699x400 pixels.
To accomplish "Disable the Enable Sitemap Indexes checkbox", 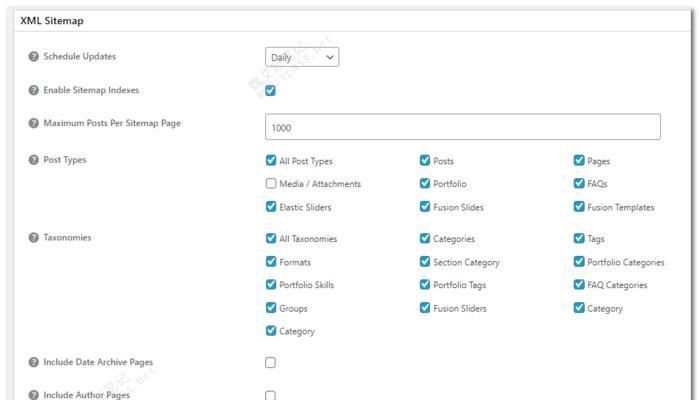I will pos(271,91).
